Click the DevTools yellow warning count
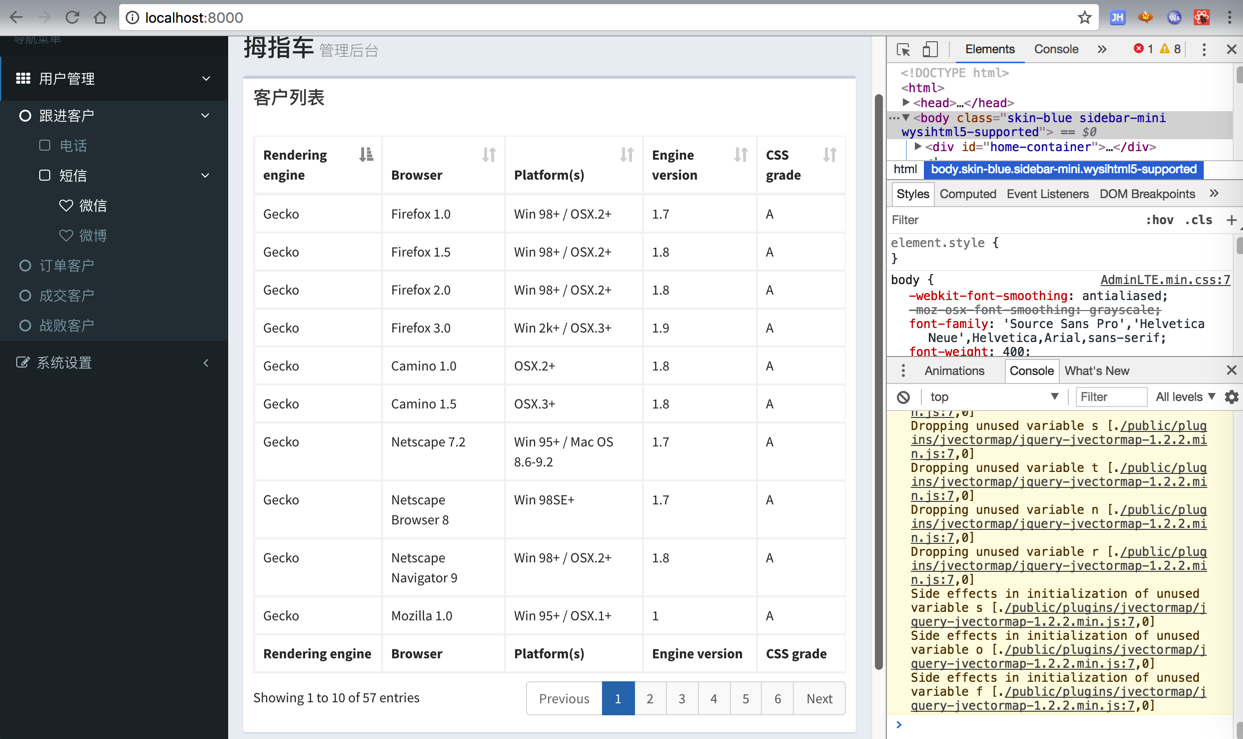The width and height of the screenshot is (1243, 739). click(1170, 49)
